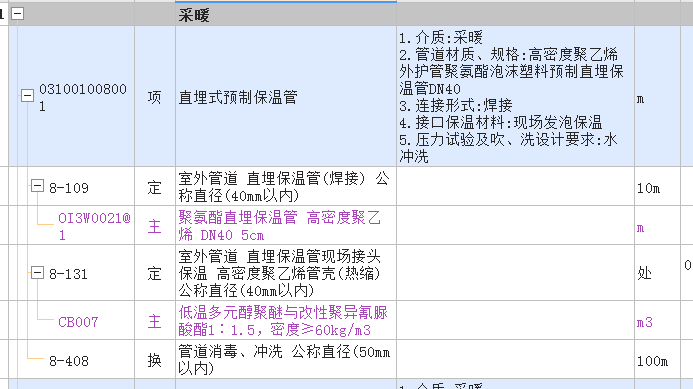This screenshot has height=389, width=693.
Task: Click empty feature cell of row 8-109
Action: coord(515,186)
